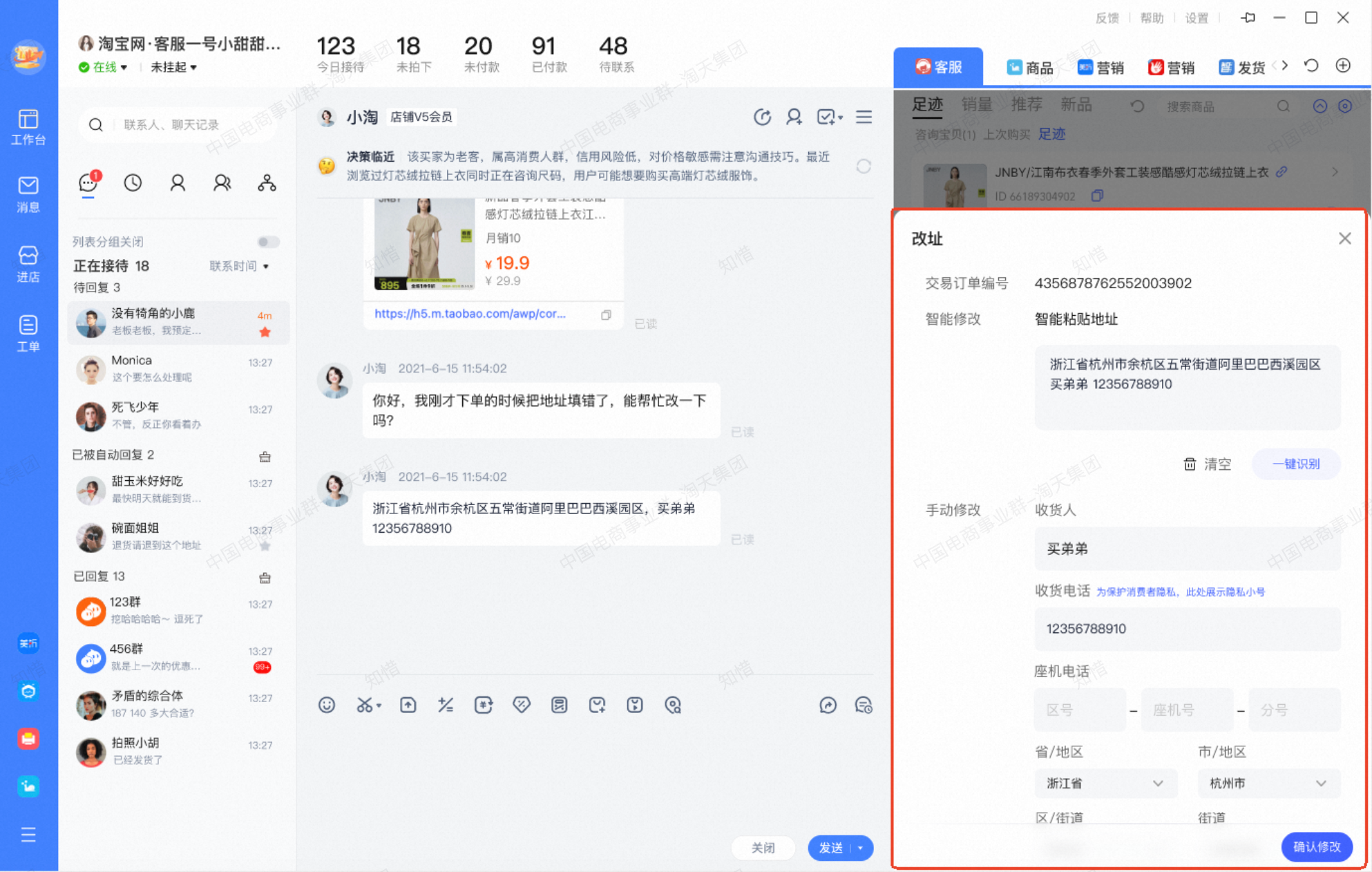Switch to the 客服 tab

point(938,67)
